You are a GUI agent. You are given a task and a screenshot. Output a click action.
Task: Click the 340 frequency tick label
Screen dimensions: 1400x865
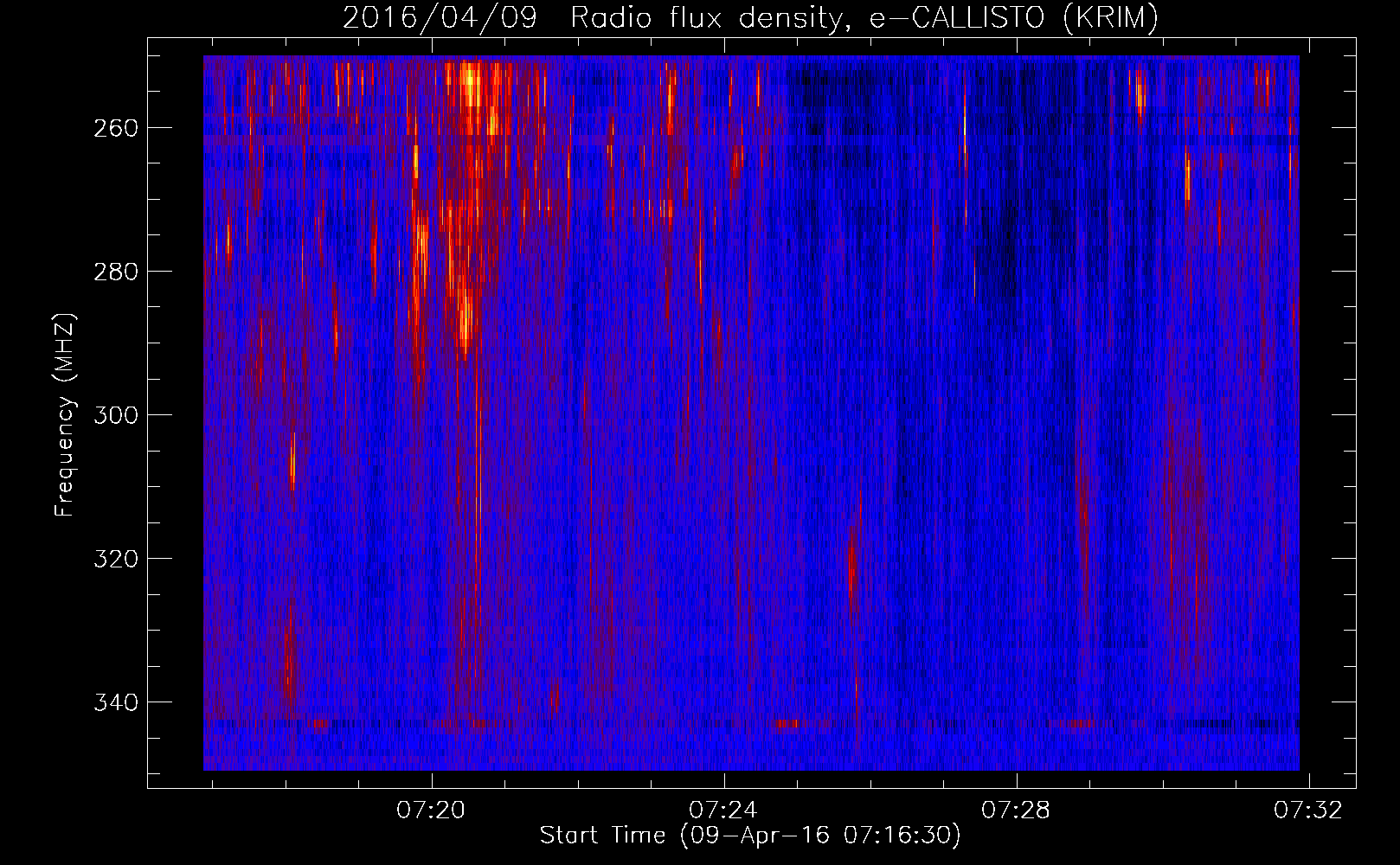click(x=116, y=702)
